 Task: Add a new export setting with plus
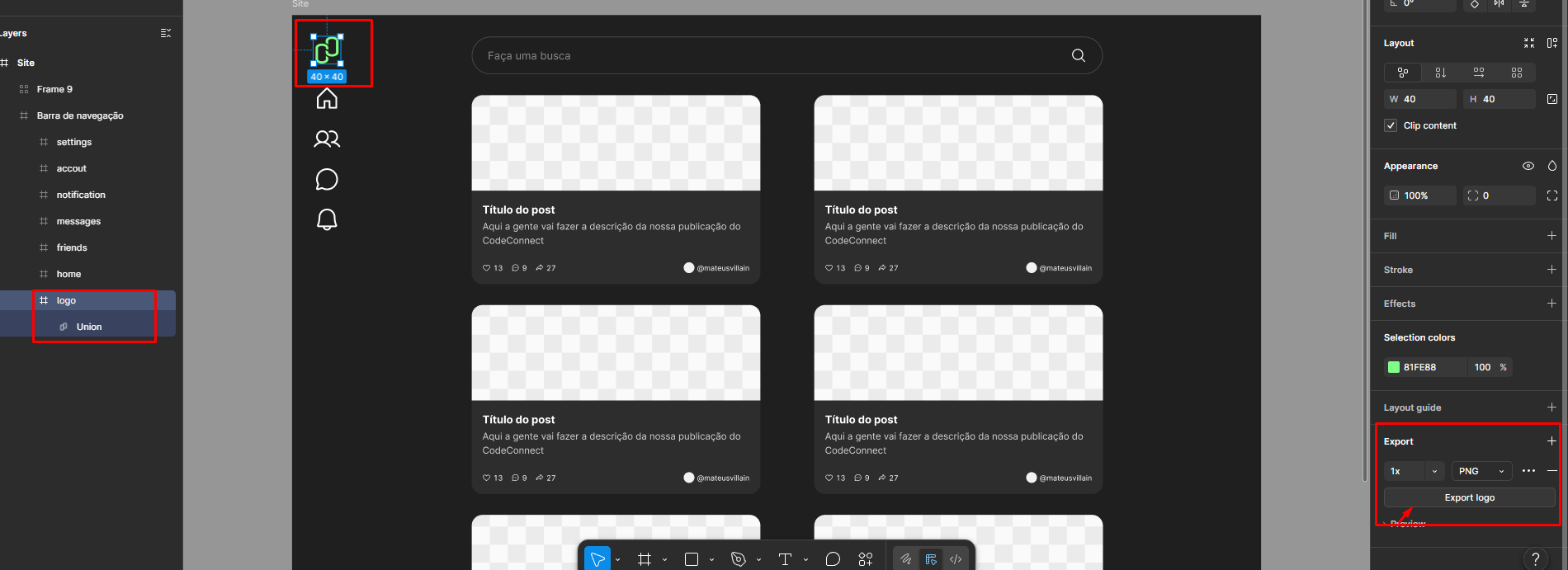[x=1551, y=441]
